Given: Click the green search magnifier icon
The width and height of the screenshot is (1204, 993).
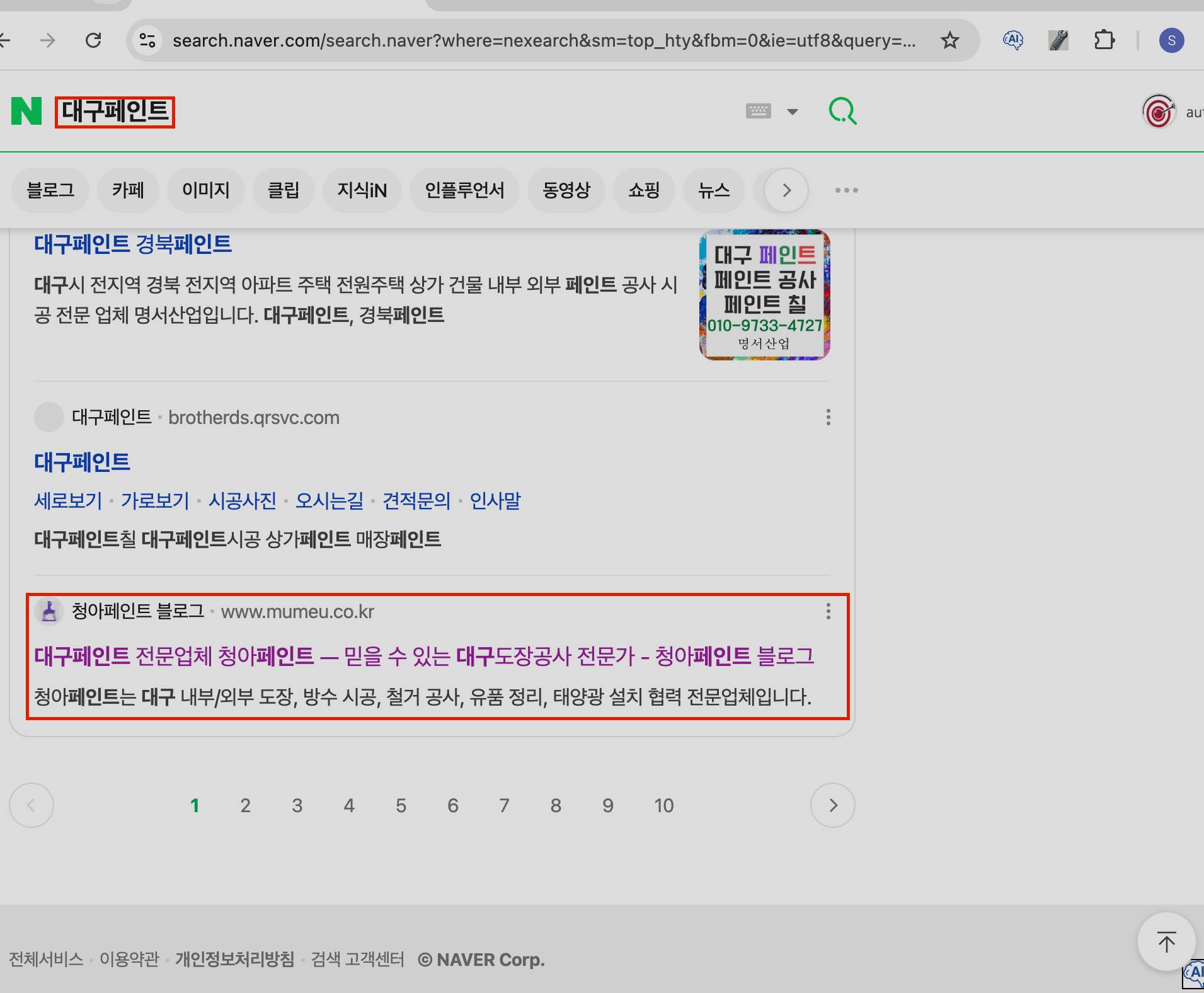Looking at the screenshot, I should coord(842,112).
